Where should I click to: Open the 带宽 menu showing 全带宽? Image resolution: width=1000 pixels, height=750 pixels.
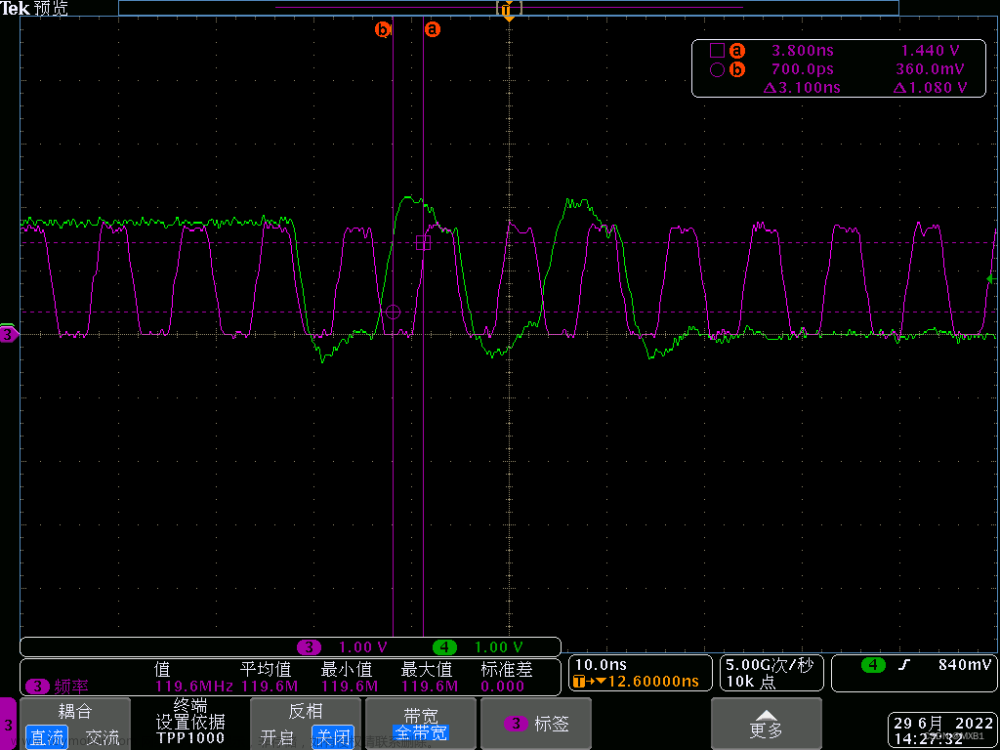pos(420,723)
